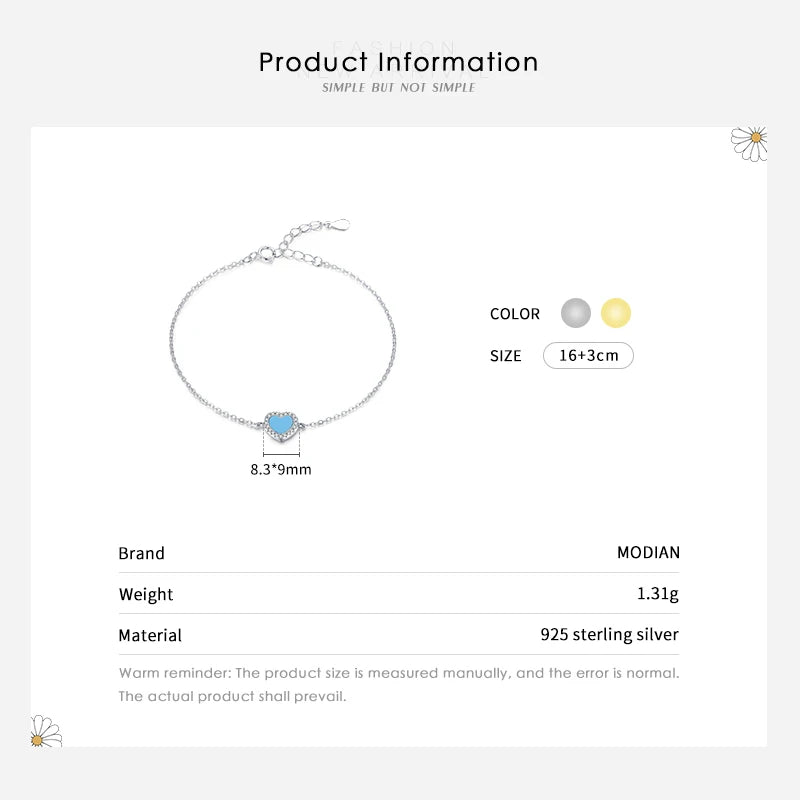
Task: Select the silver color swatch
Action: pyautogui.click(x=576, y=313)
